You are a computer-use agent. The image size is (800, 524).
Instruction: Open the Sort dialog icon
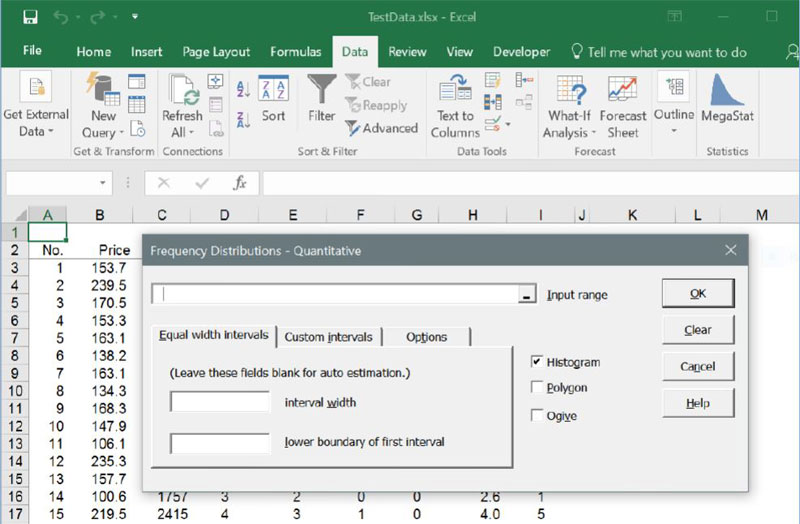[273, 88]
